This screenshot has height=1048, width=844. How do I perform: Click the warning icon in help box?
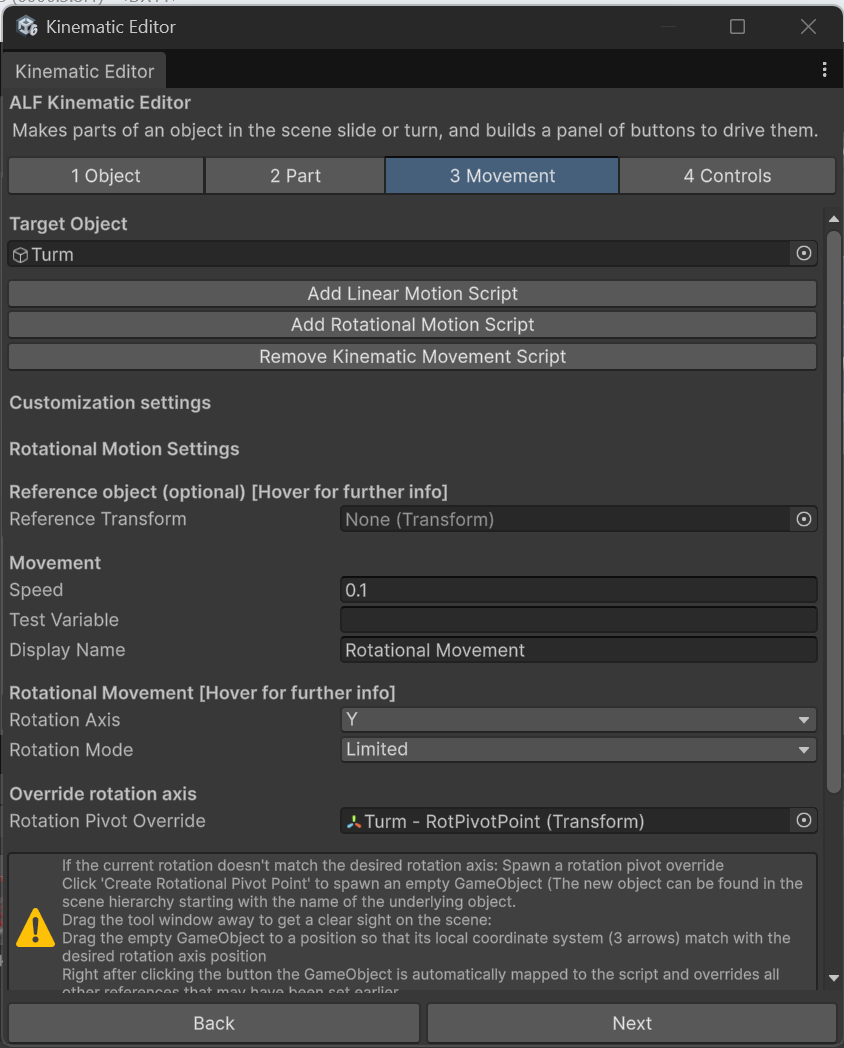pos(35,927)
